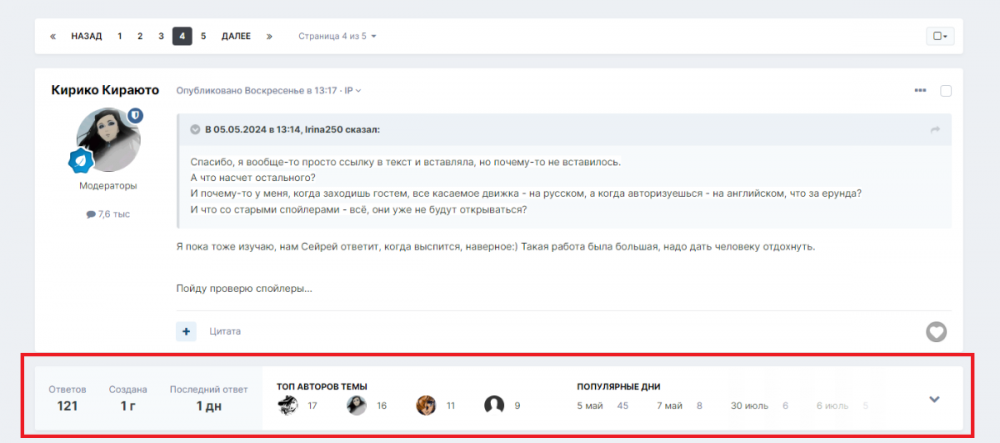Click the plus multiquote button
The width and height of the screenshot is (1000, 443).
click(187, 331)
